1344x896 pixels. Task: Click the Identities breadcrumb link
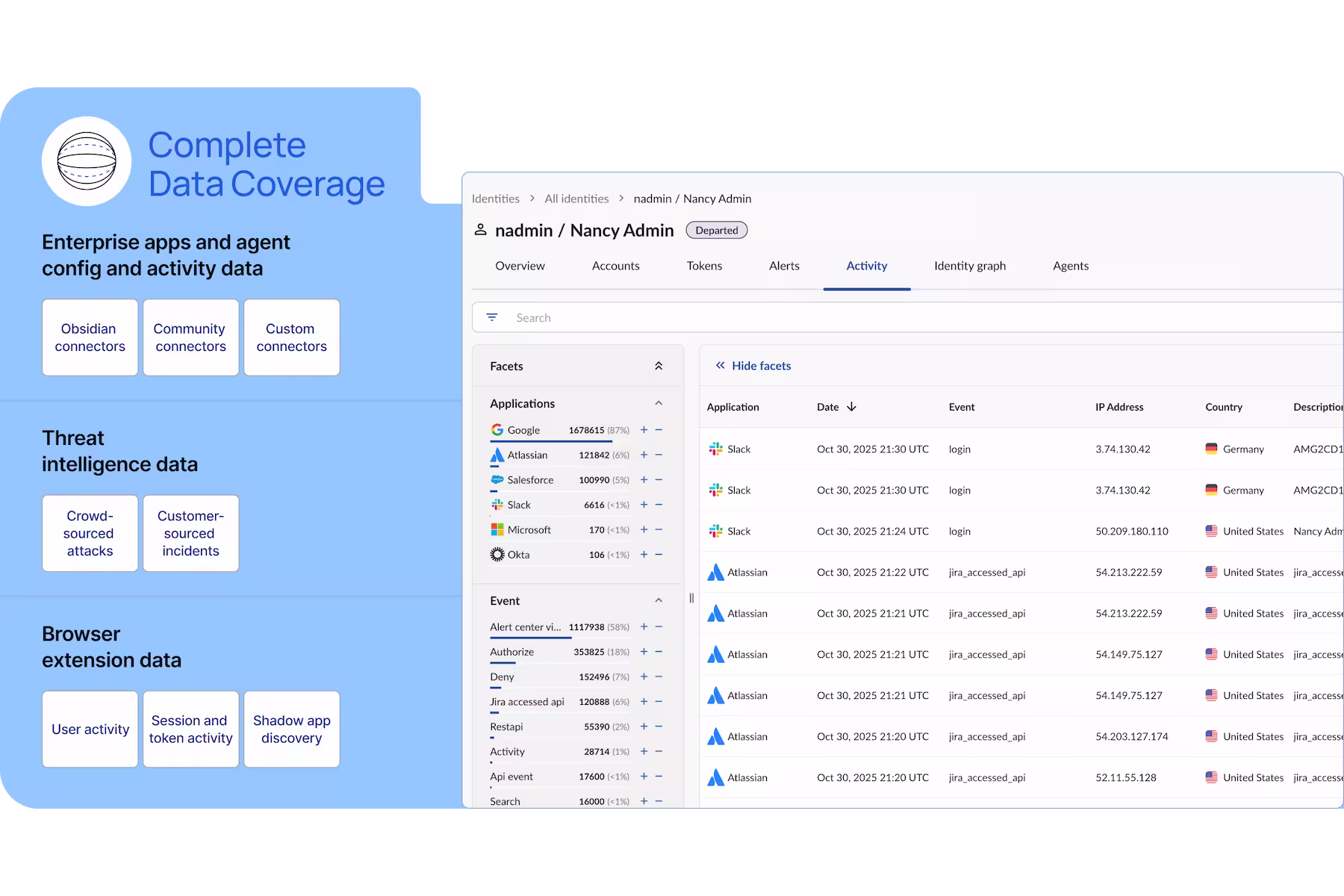click(496, 199)
